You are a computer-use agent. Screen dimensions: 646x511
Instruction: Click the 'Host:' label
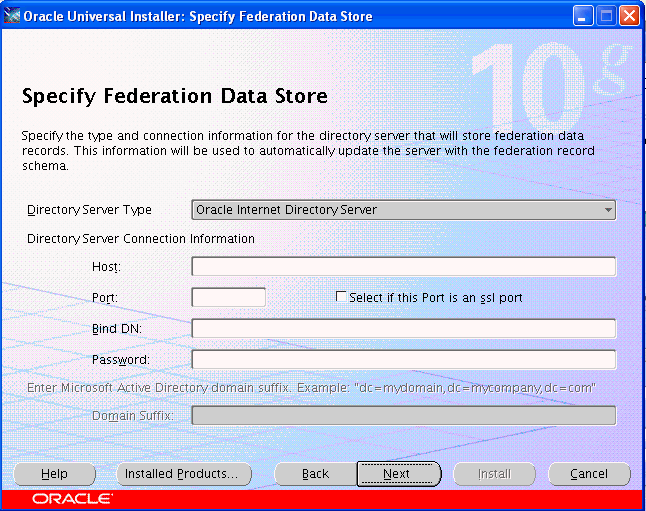click(x=106, y=267)
